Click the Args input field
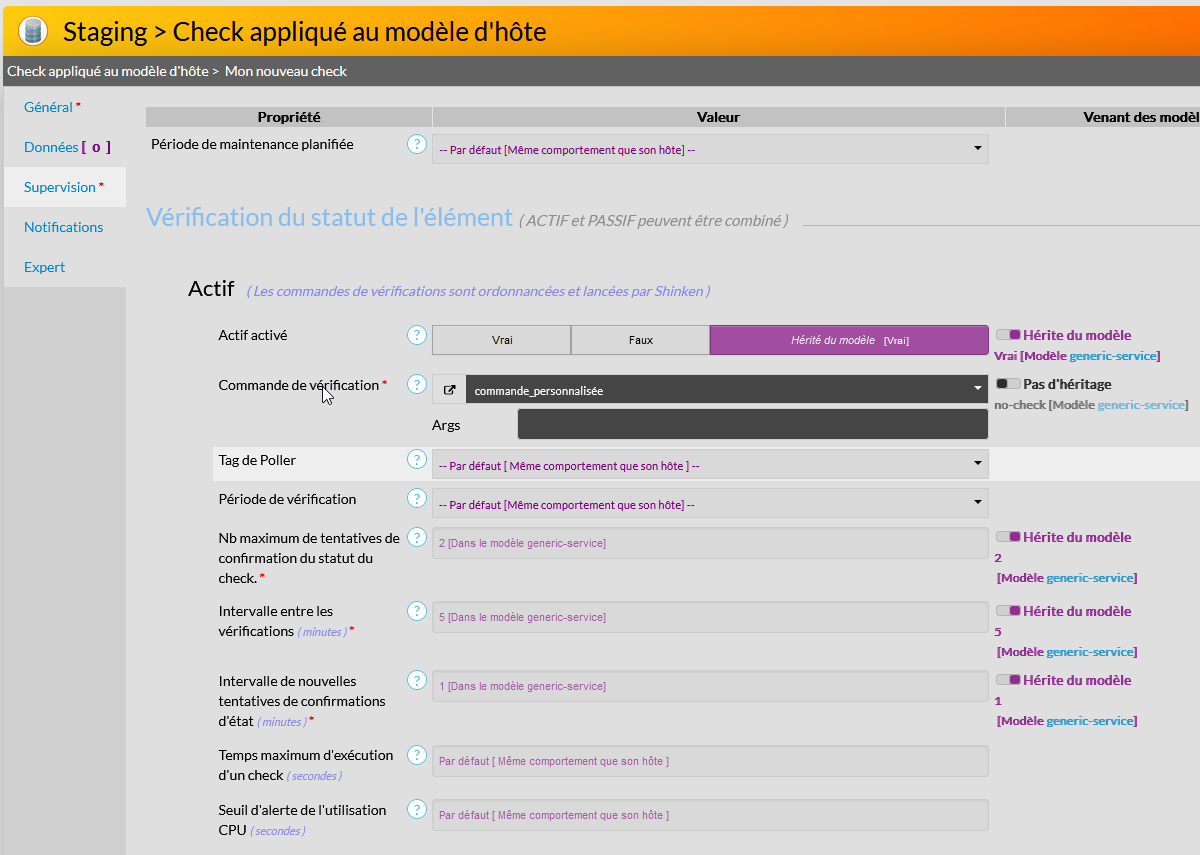Image resolution: width=1200 pixels, height=855 pixels. [752, 424]
